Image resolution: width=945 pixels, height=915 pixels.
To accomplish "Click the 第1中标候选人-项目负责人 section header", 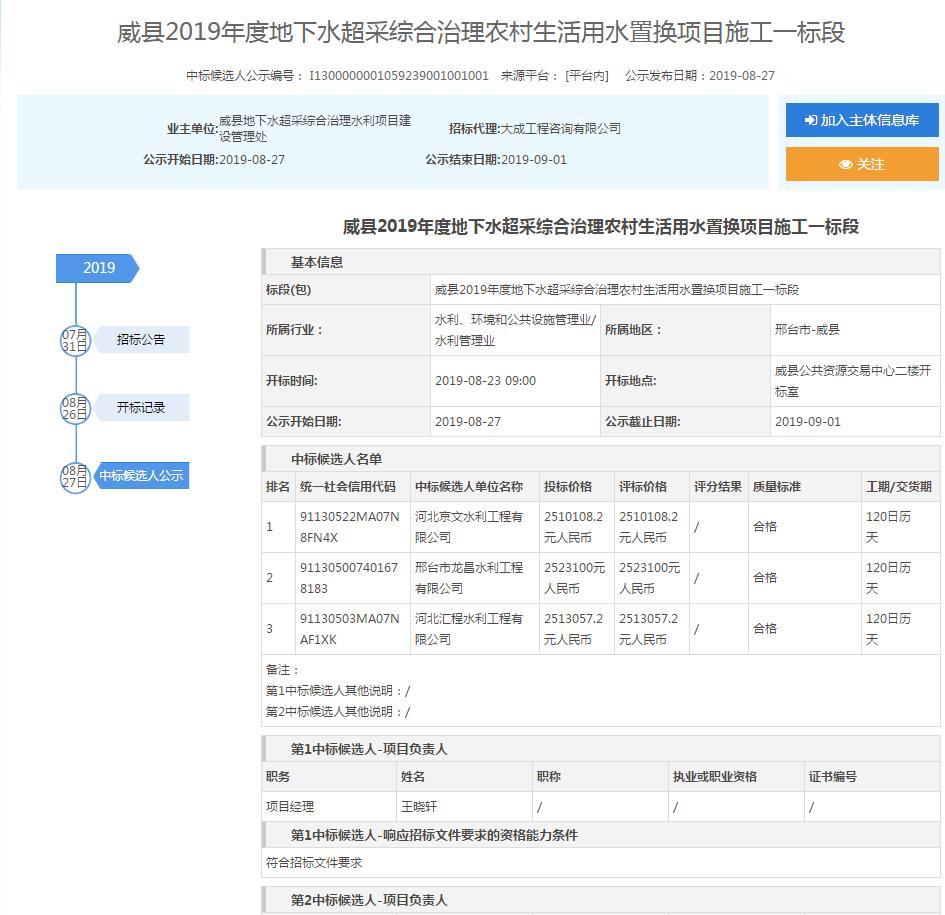I will click(369, 749).
